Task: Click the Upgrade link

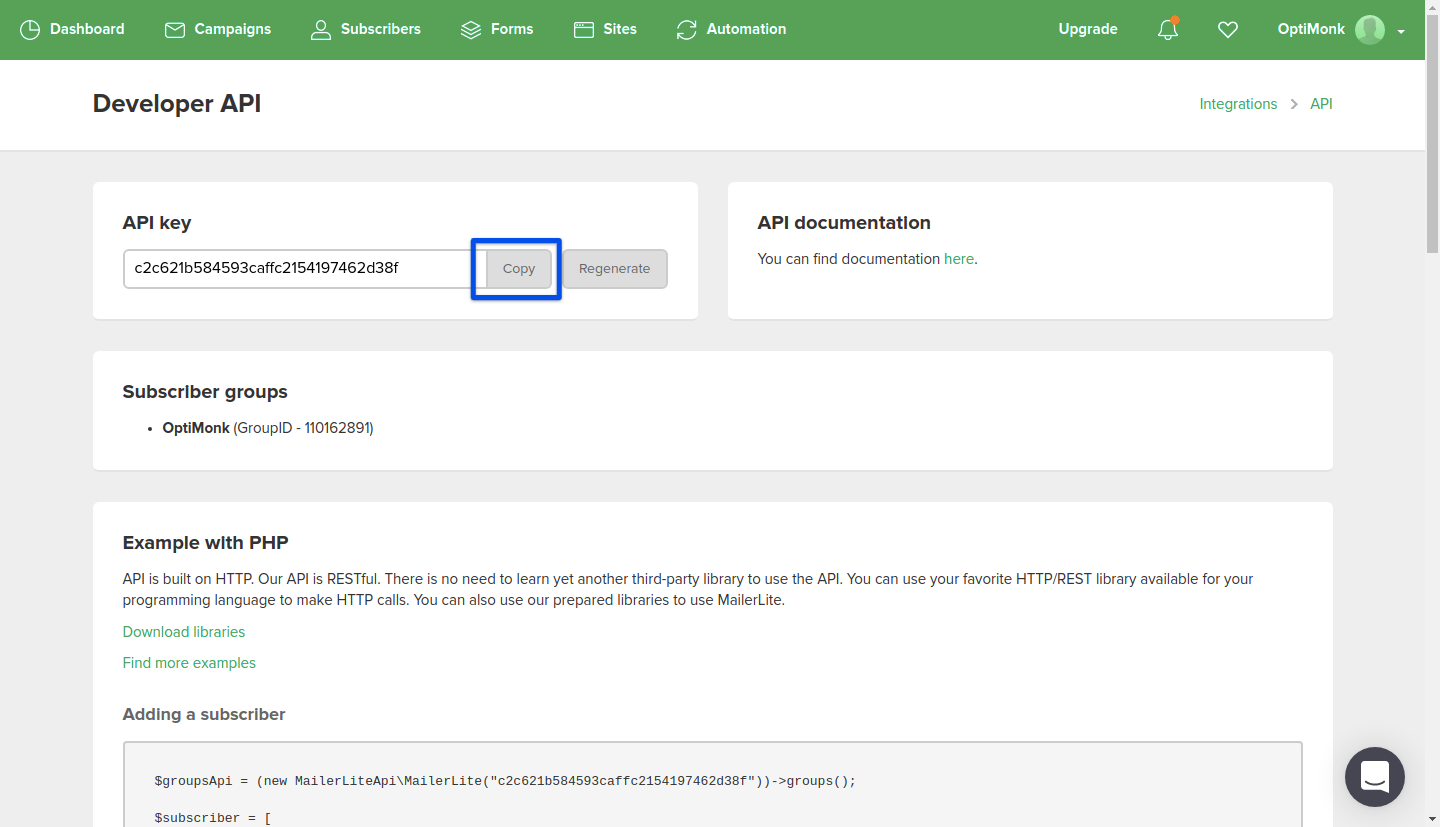Action: click(1088, 29)
